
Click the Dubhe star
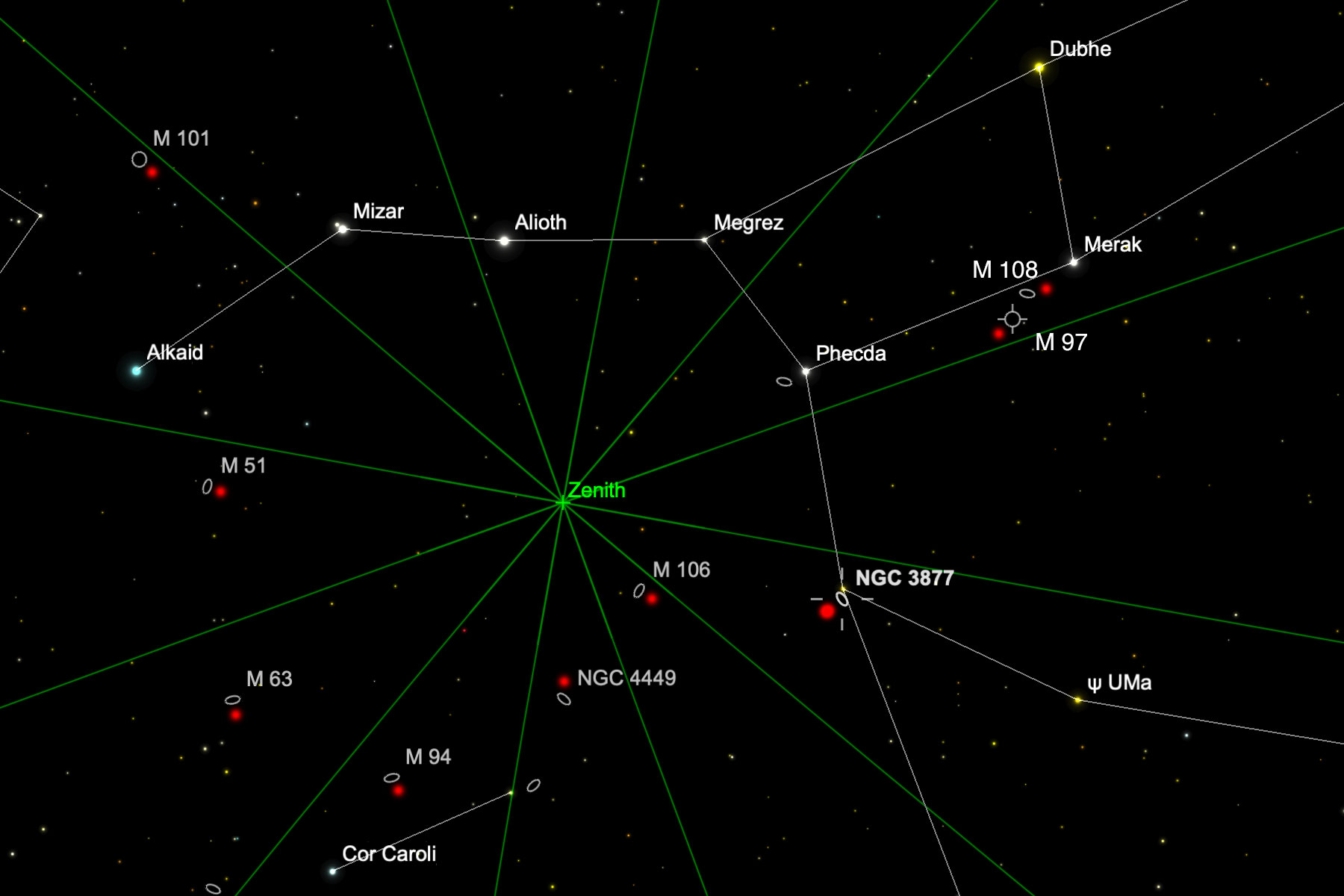(x=1039, y=68)
